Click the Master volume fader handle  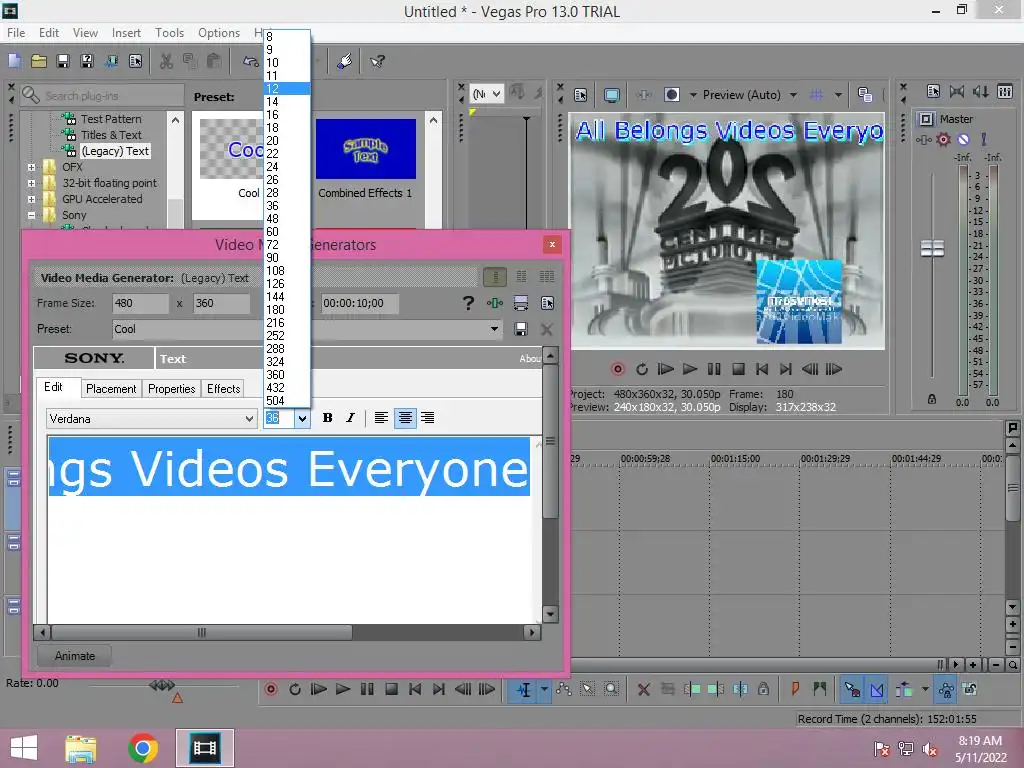(x=932, y=248)
